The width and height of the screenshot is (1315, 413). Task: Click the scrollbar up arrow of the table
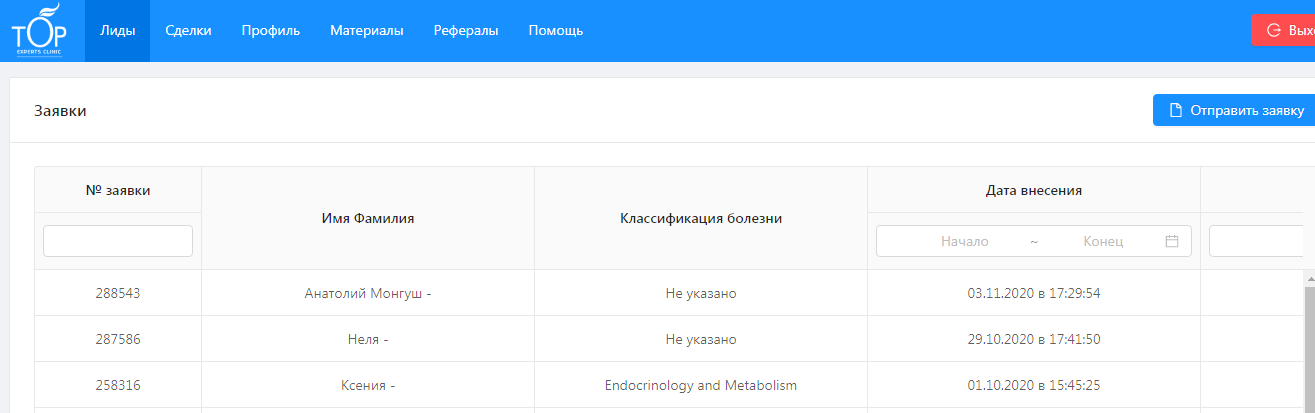pos(1309,277)
